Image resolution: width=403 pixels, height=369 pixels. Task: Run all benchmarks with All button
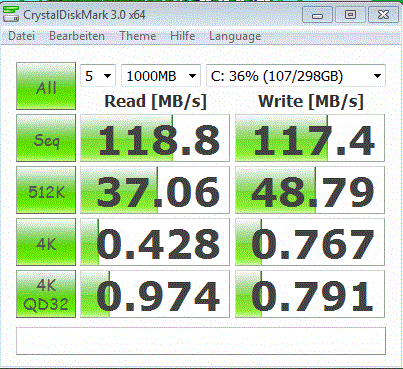click(x=46, y=86)
